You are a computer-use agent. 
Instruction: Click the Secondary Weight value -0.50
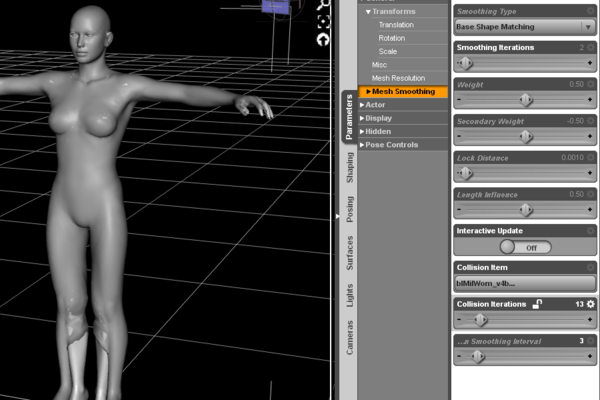[x=575, y=121]
